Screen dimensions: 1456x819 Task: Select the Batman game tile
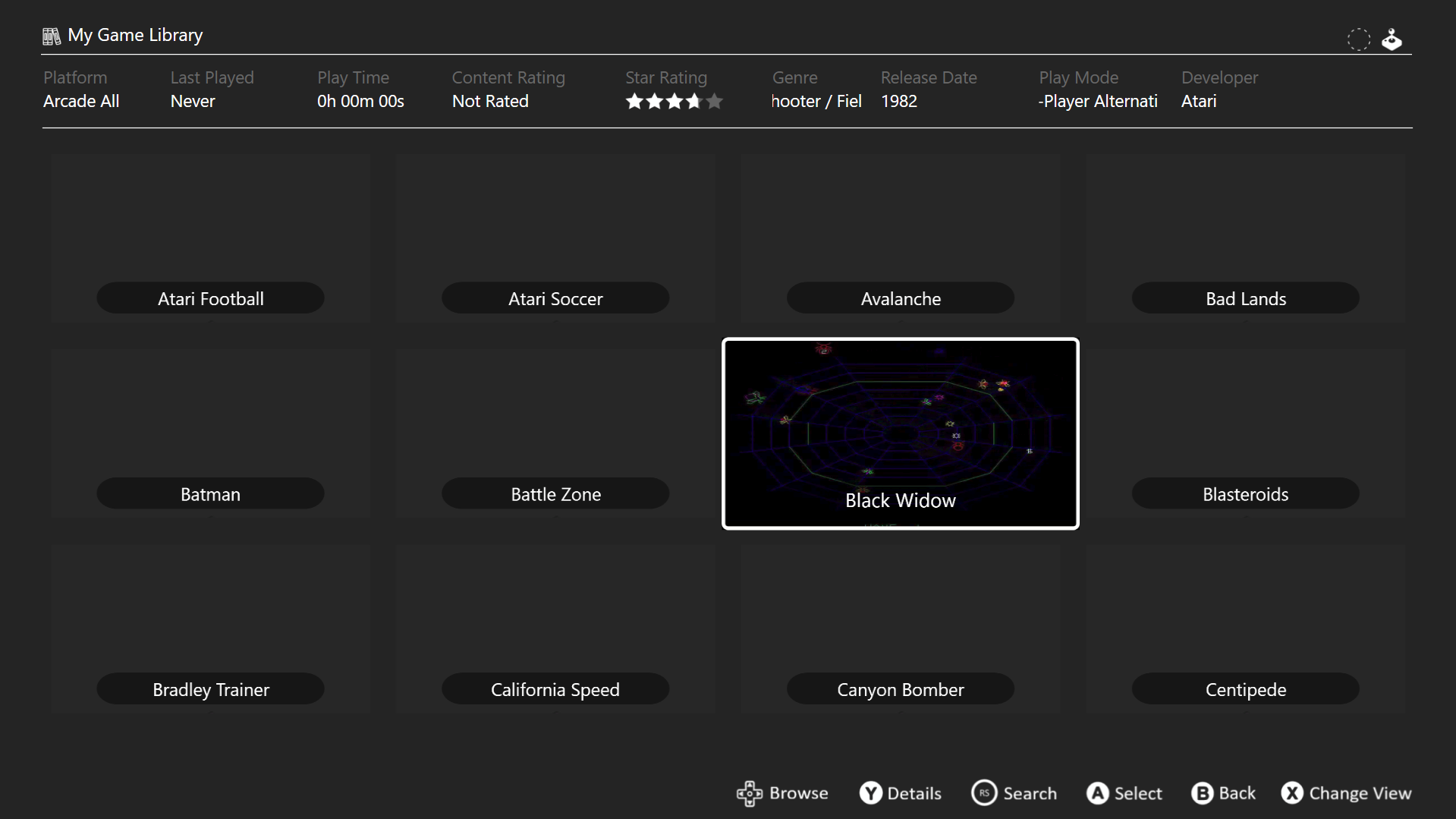210,434
